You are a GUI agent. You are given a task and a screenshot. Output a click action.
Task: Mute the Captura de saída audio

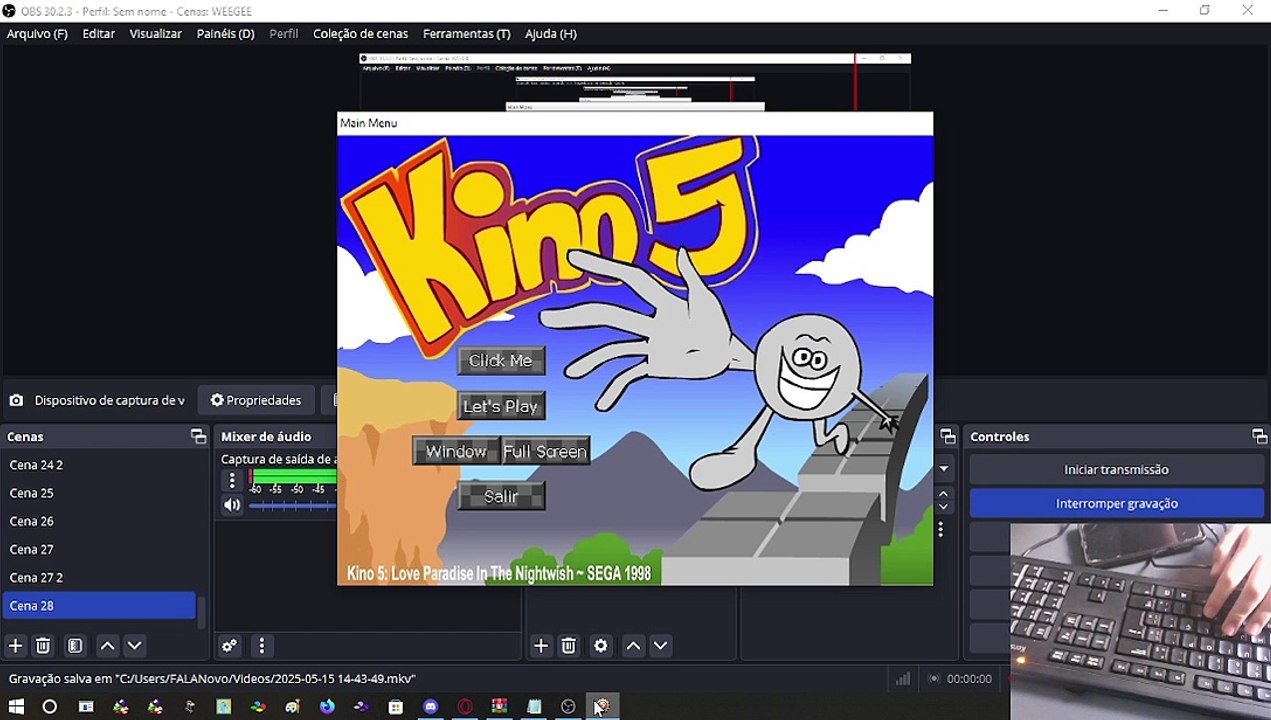point(232,505)
